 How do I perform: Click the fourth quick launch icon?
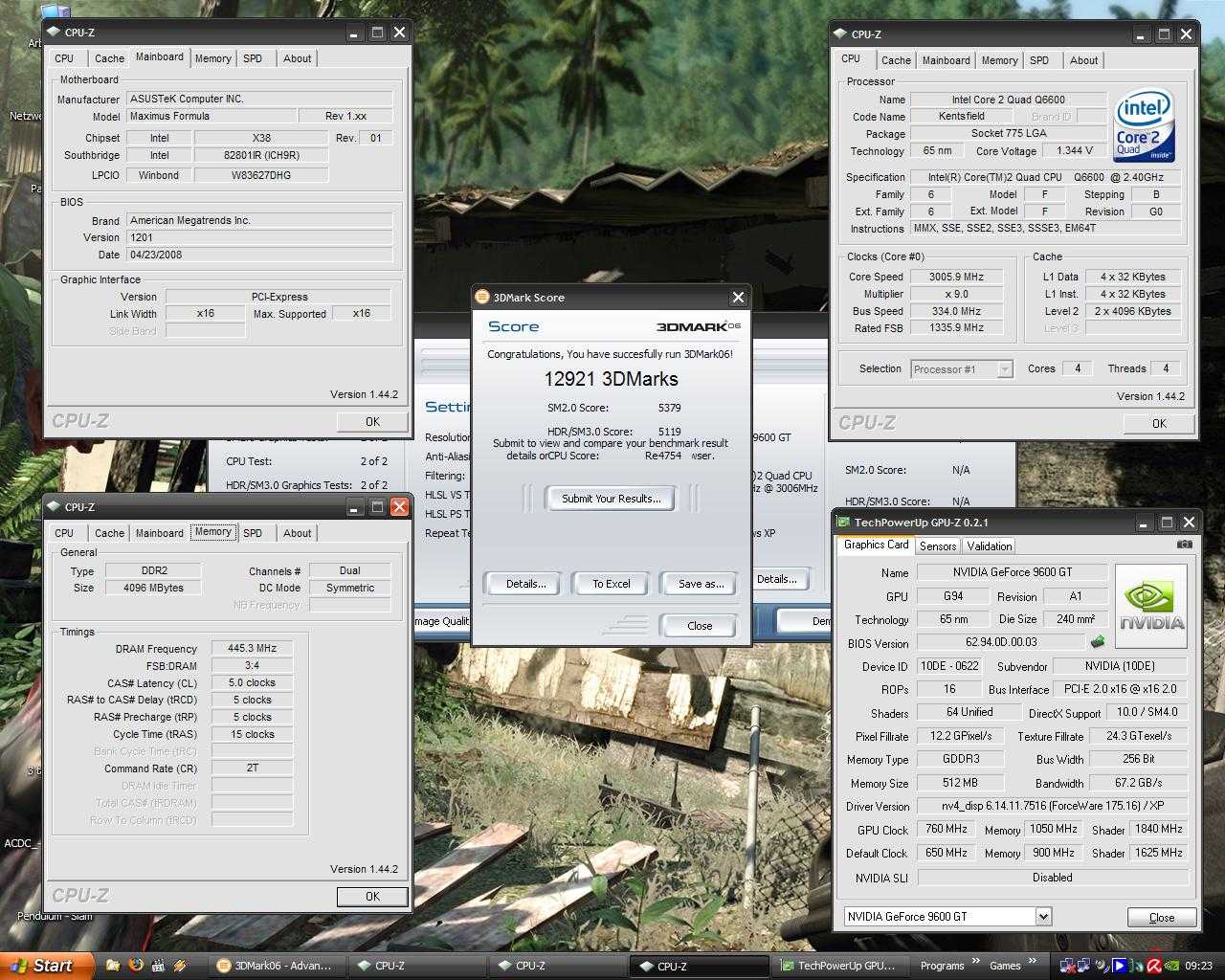(x=179, y=966)
